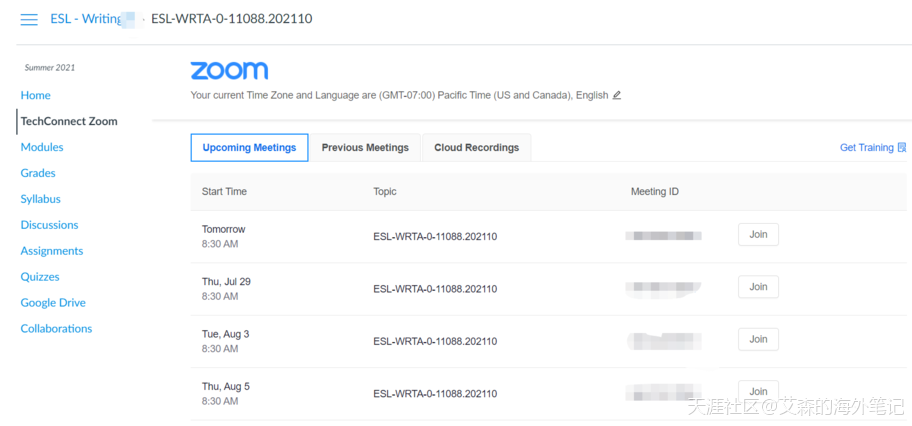Screen dimensions: 912x426
Task: Open the hamburger navigation menu
Action: click(x=29, y=19)
